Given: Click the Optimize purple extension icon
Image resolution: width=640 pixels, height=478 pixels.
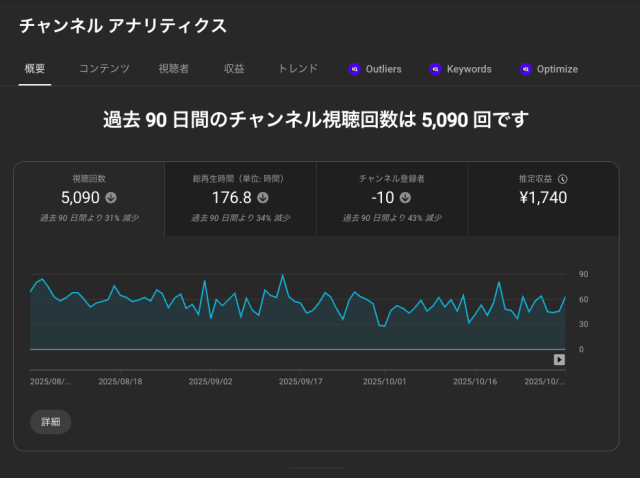Looking at the screenshot, I should pos(526,69).
